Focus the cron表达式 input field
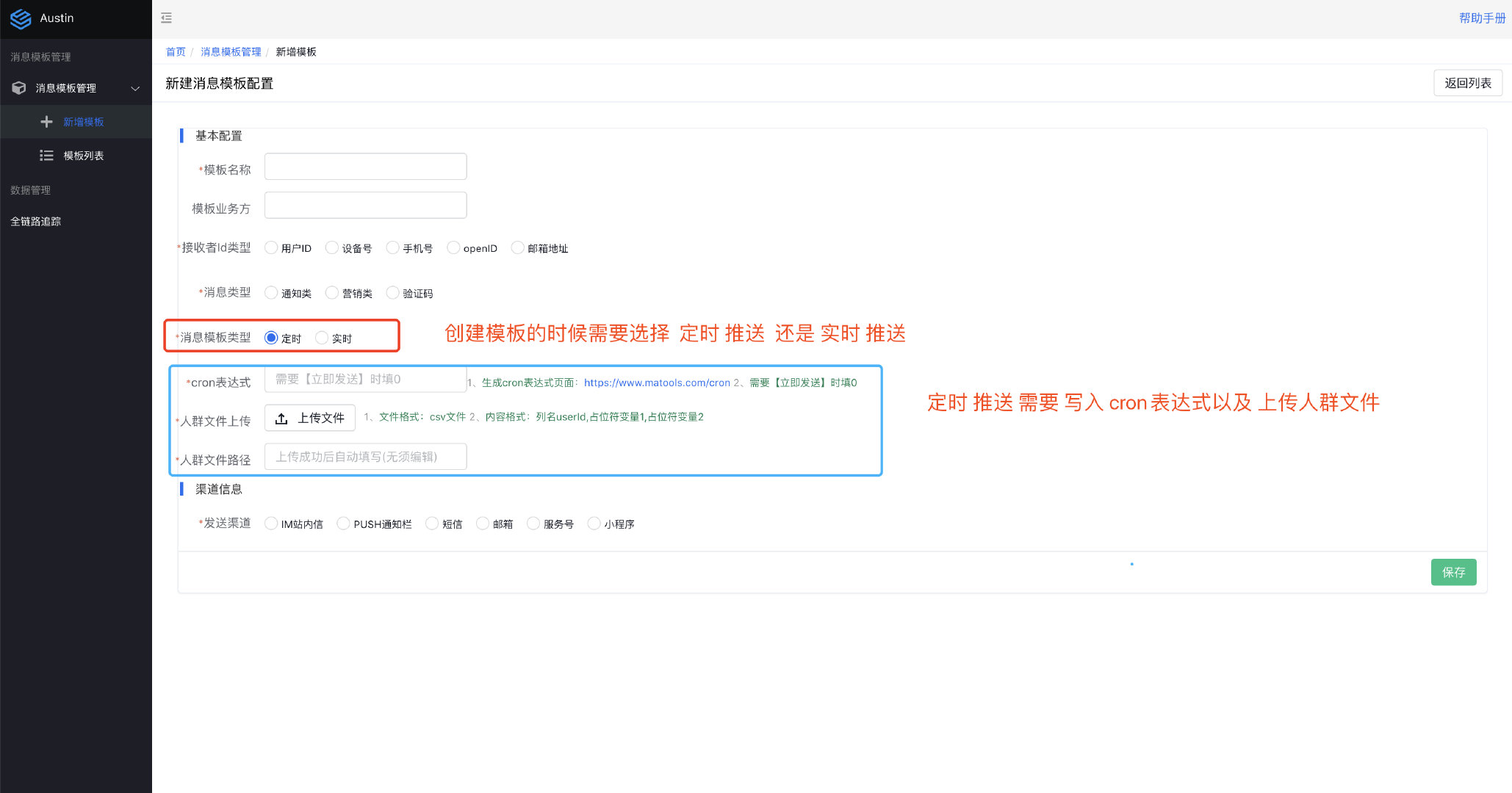 pyautogui.click(x=365, y=380)
